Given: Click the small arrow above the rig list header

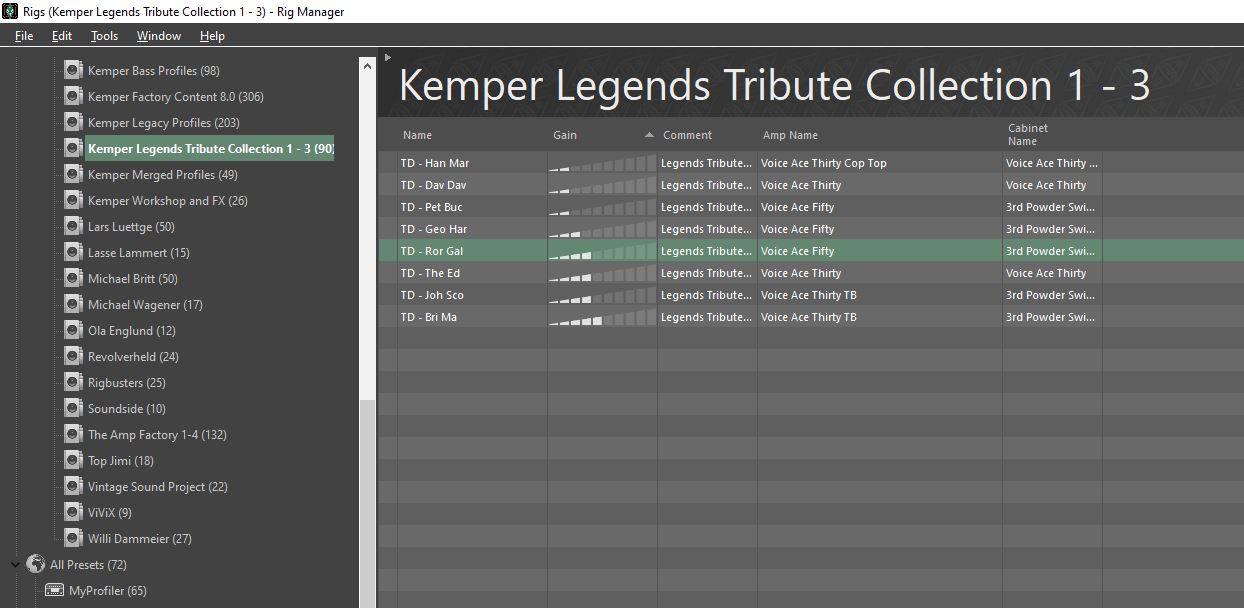Looking at the screenshot, I should coord(388,57).
